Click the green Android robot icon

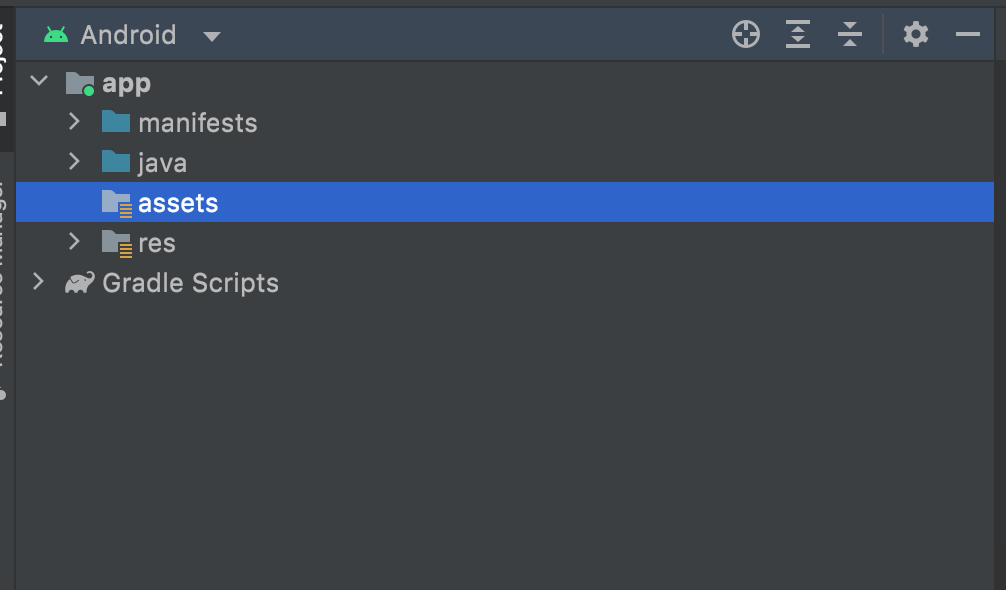coord(56,35)
